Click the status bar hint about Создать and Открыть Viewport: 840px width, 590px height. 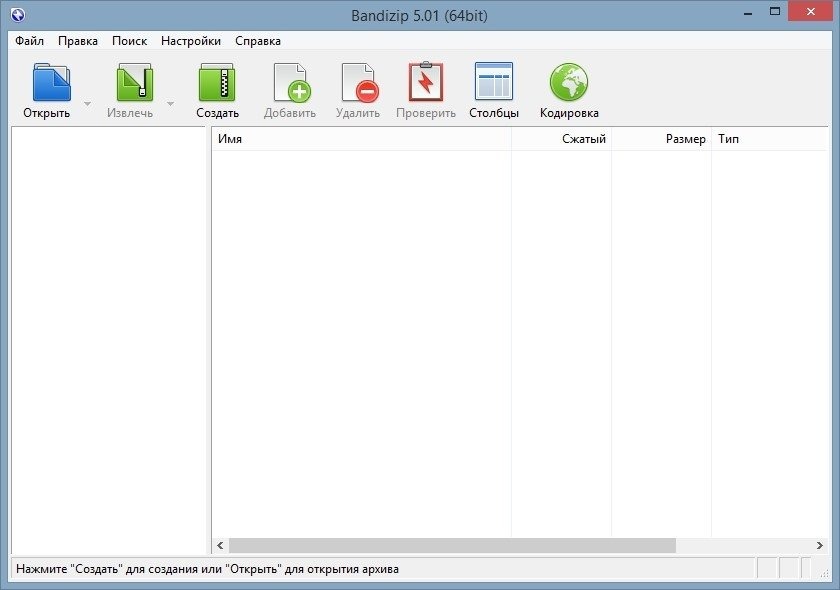(207, 569)
